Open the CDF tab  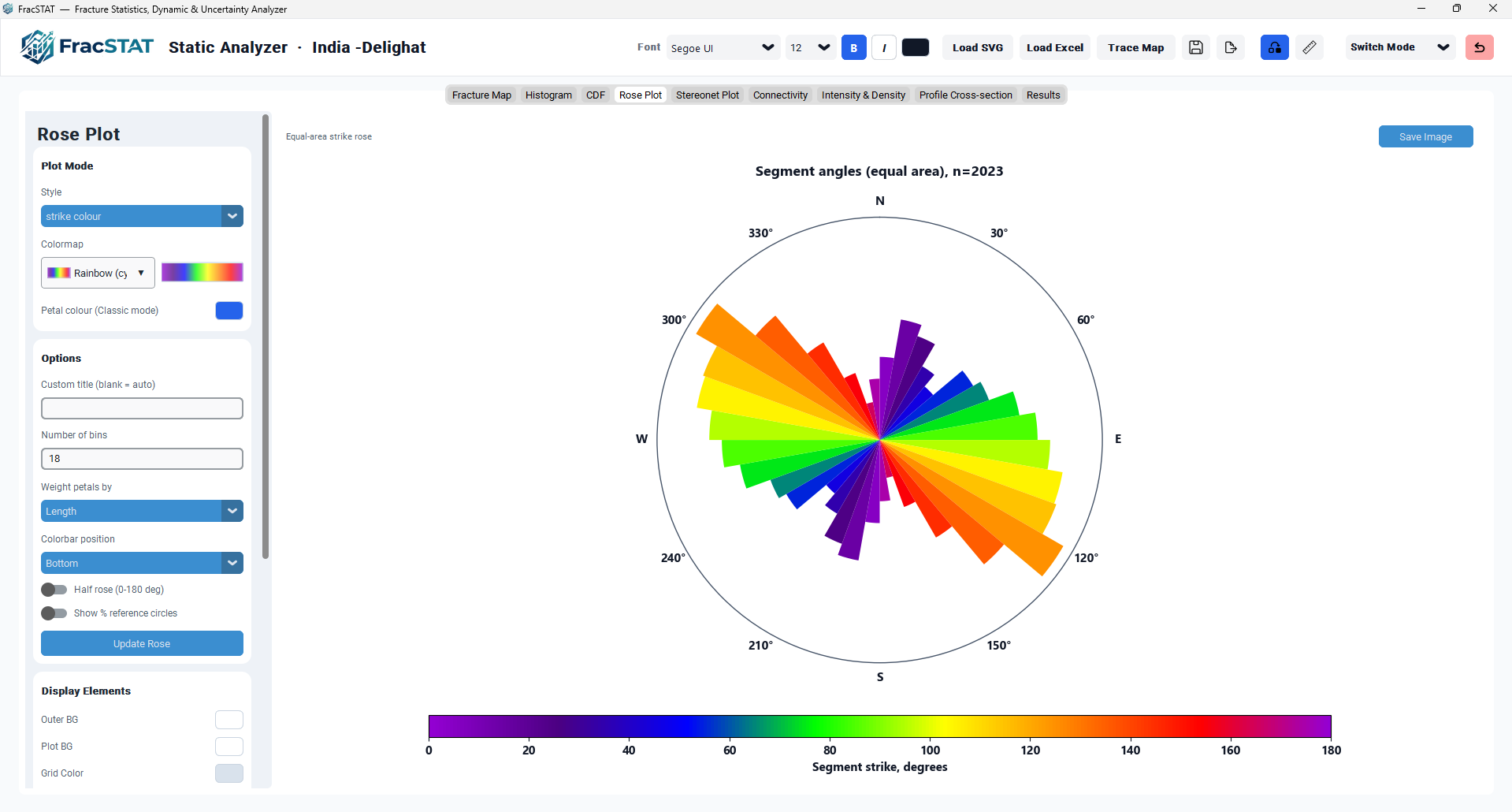(x=596, y=95)
